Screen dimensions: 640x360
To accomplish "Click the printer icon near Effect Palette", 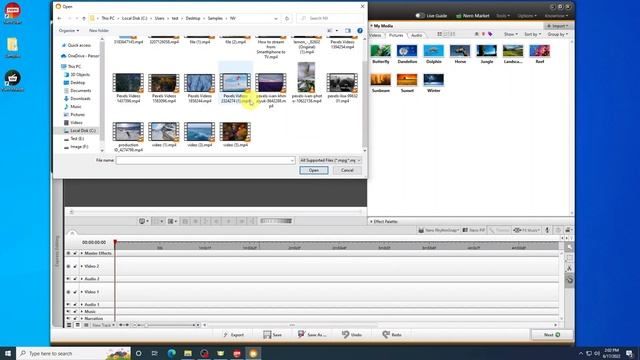I will [567, 230].
